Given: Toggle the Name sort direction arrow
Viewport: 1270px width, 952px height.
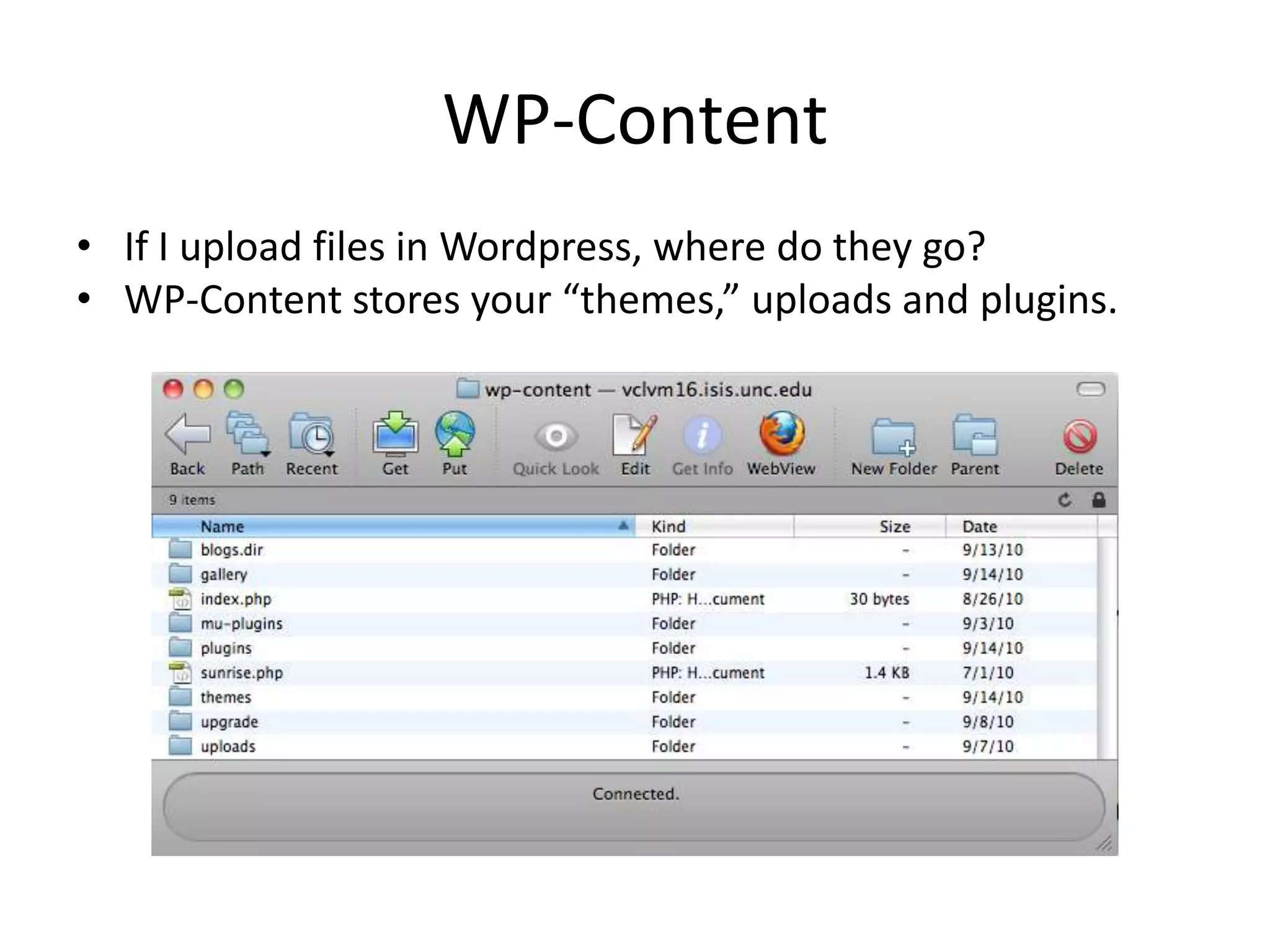Looking at the screenshot, I should pyautogui.click(x=623, y=526).
